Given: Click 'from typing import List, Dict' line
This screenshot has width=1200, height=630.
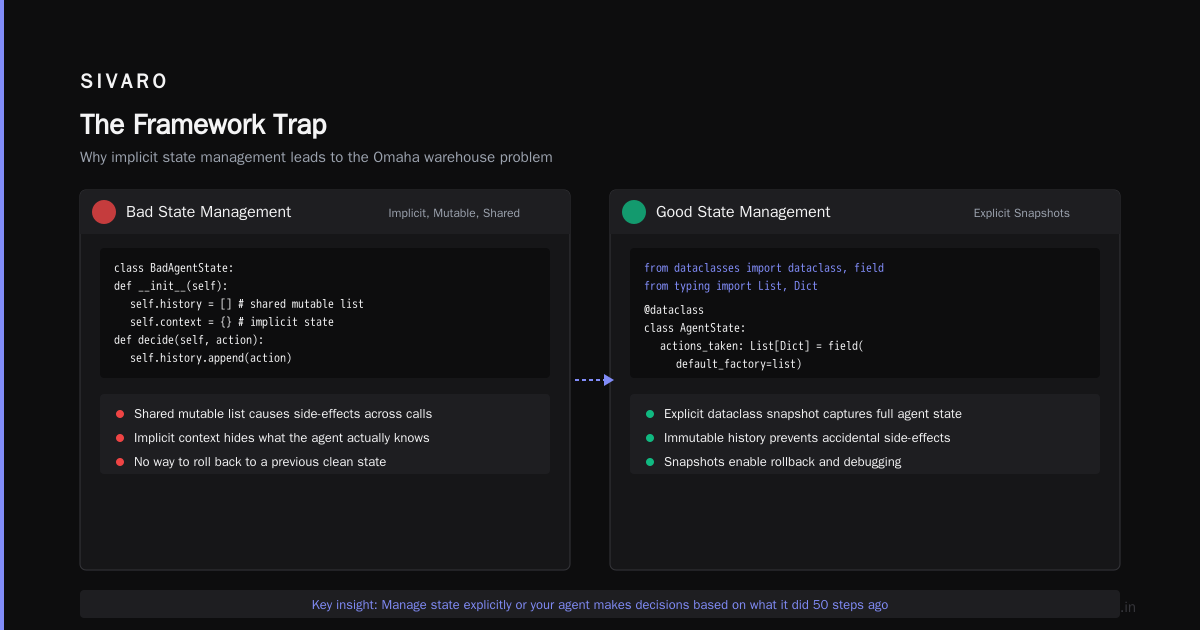Looking at the screenshot, I should tap(731, 286).
